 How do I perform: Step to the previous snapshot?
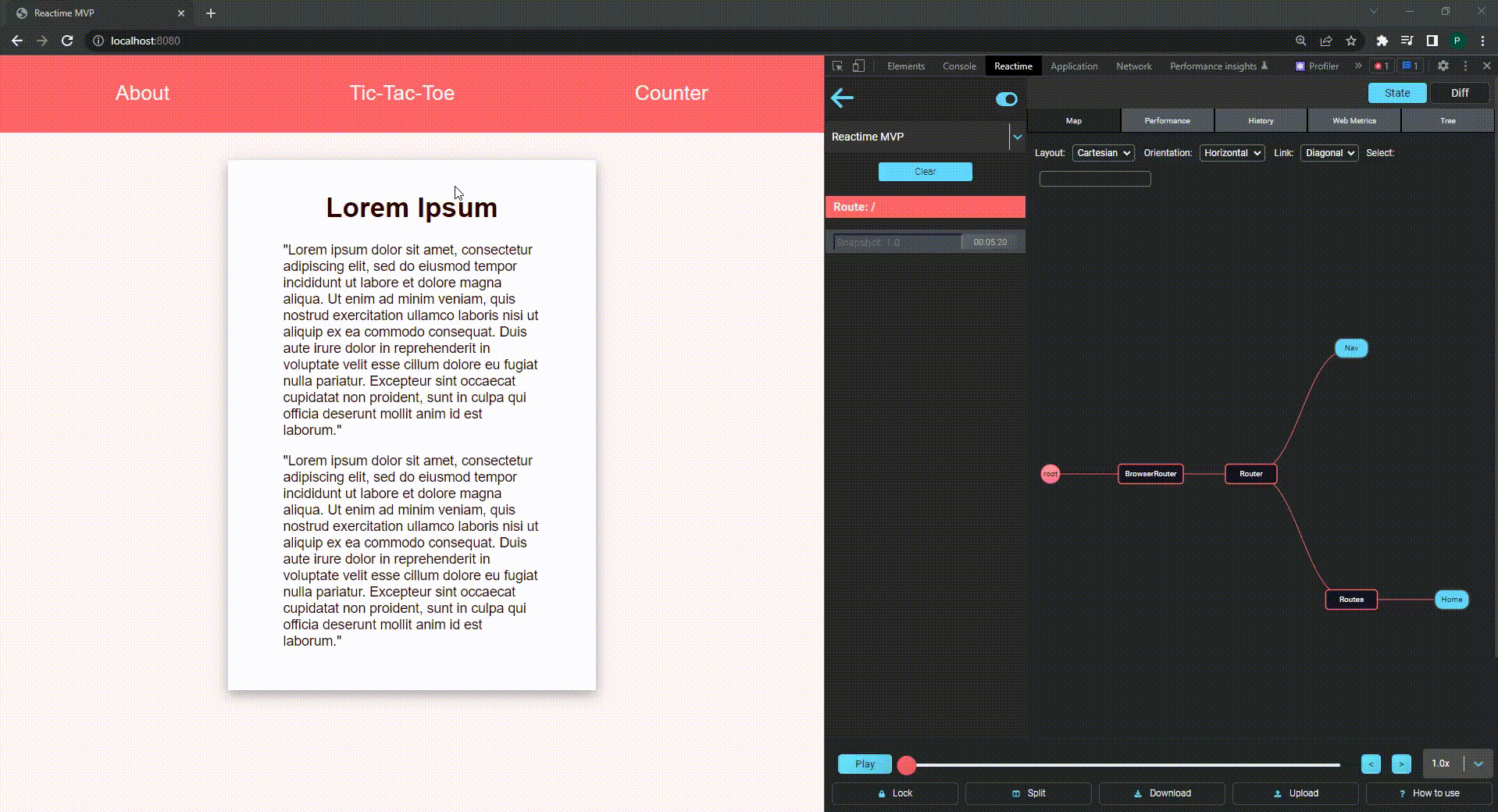point(1371,764)
